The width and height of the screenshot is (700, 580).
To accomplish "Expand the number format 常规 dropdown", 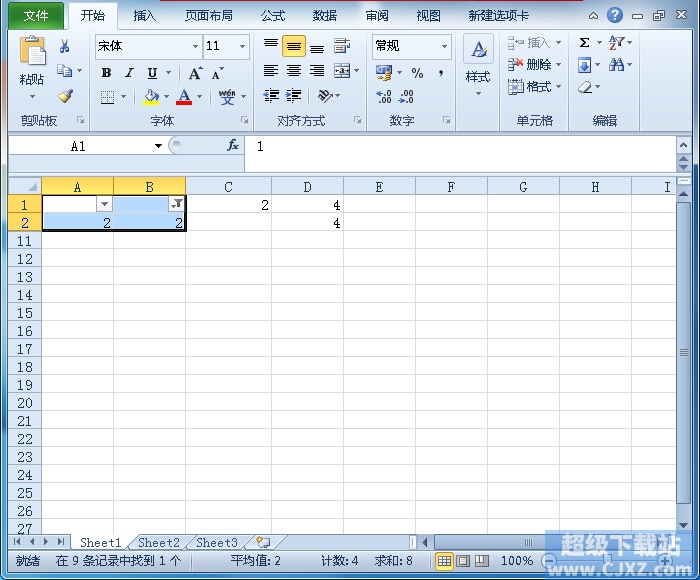I will pyautogui.click(x=444, y=46).
